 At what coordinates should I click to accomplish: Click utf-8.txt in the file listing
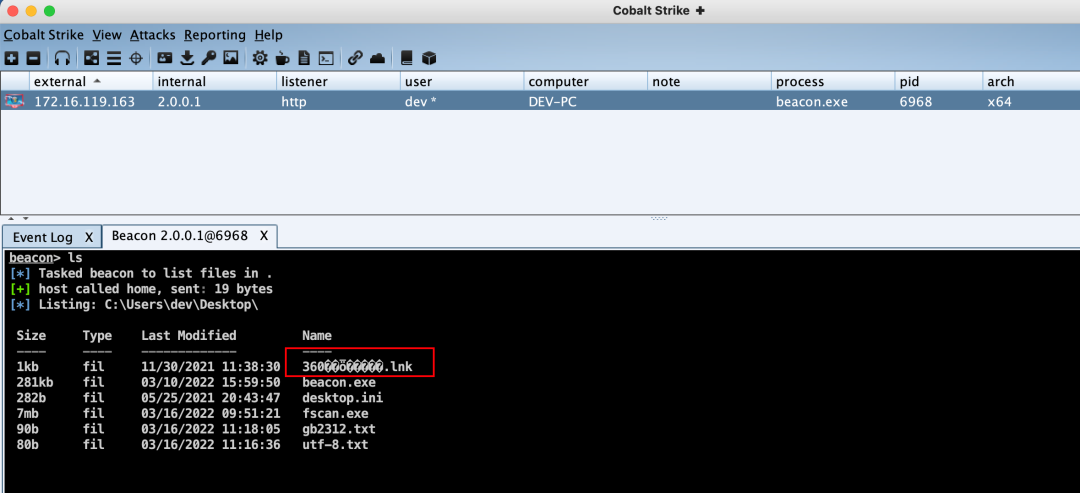coord(335,445)
